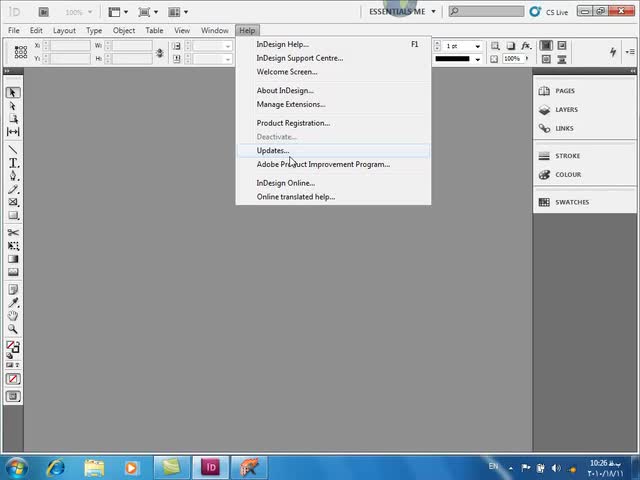Click the Windows Start button
The width and height of the screenshot is (640, 480).
pyautogui.click(x=16, y=468)
